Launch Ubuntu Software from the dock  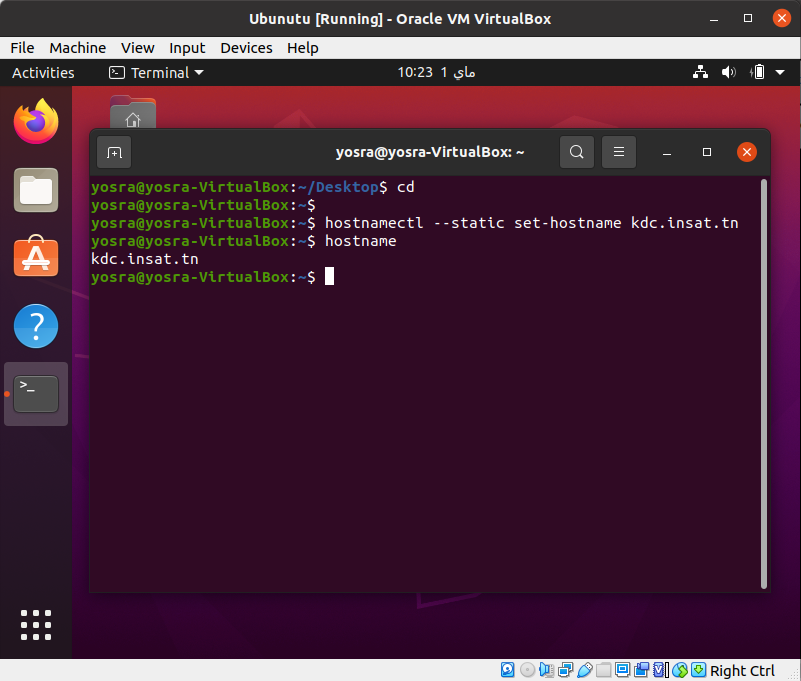pos(36,257)
